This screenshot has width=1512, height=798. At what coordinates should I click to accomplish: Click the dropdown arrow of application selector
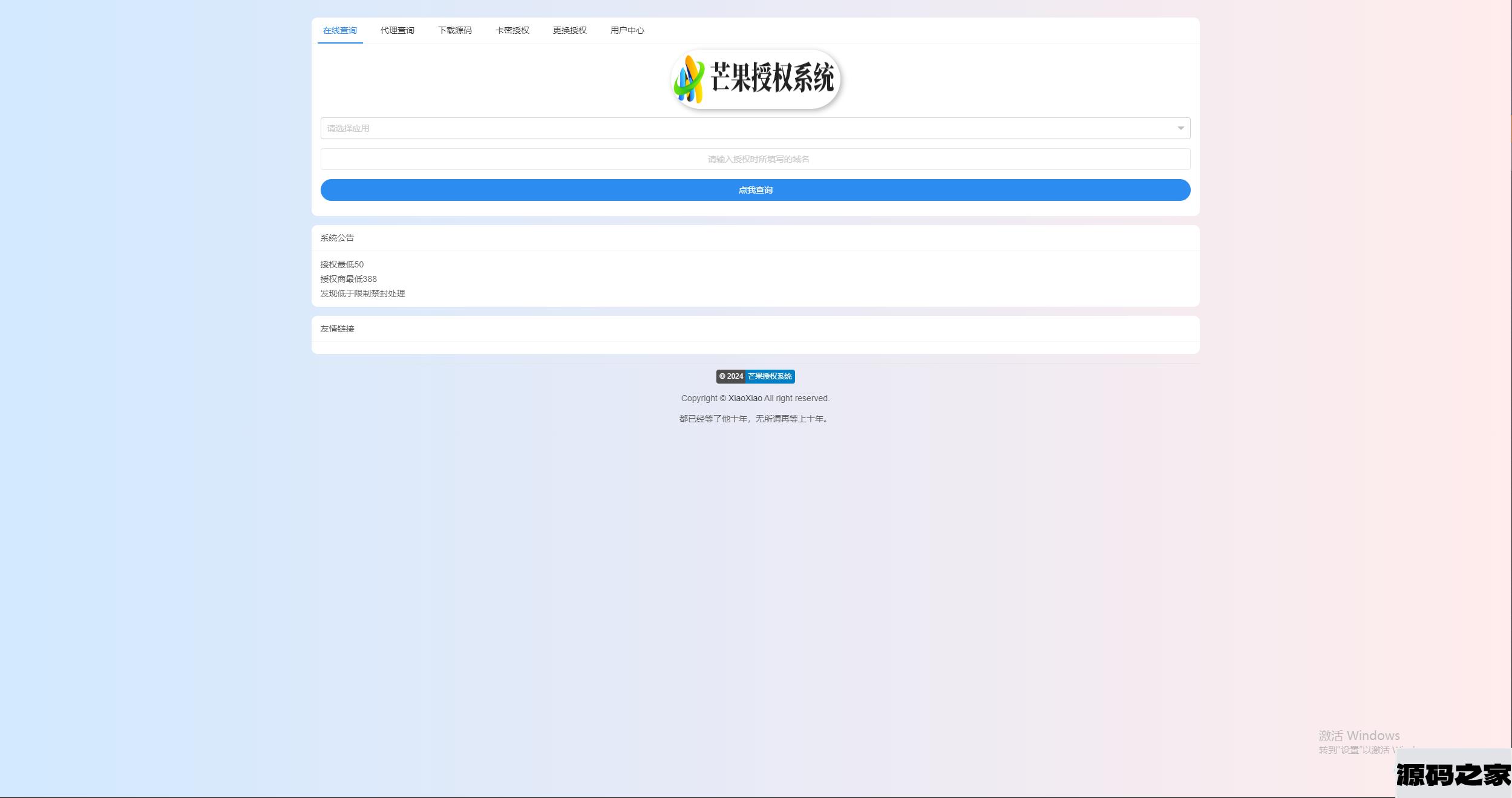[1180, 128]
